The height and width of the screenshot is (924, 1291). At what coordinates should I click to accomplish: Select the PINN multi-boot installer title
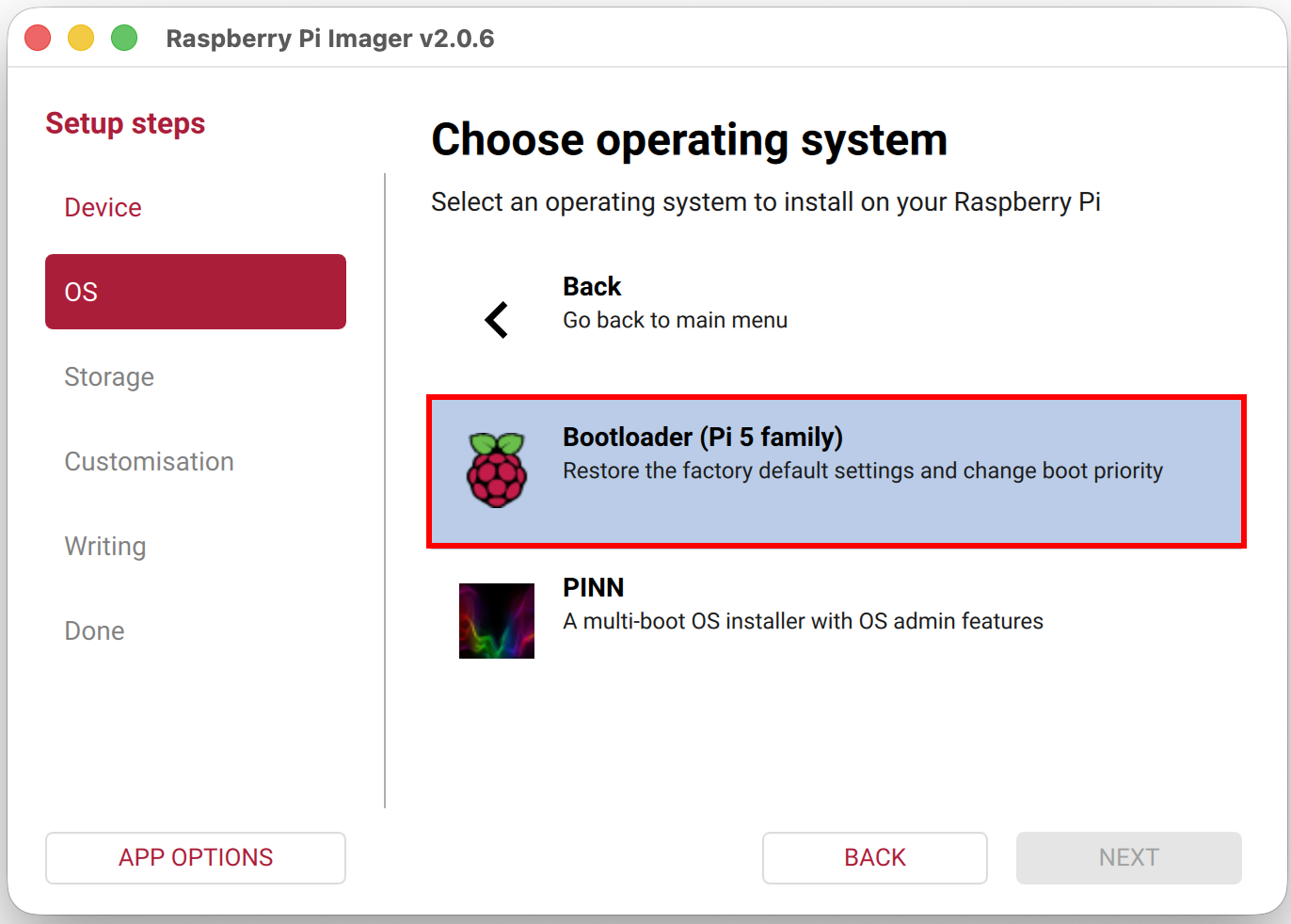(x=593, y=588)
